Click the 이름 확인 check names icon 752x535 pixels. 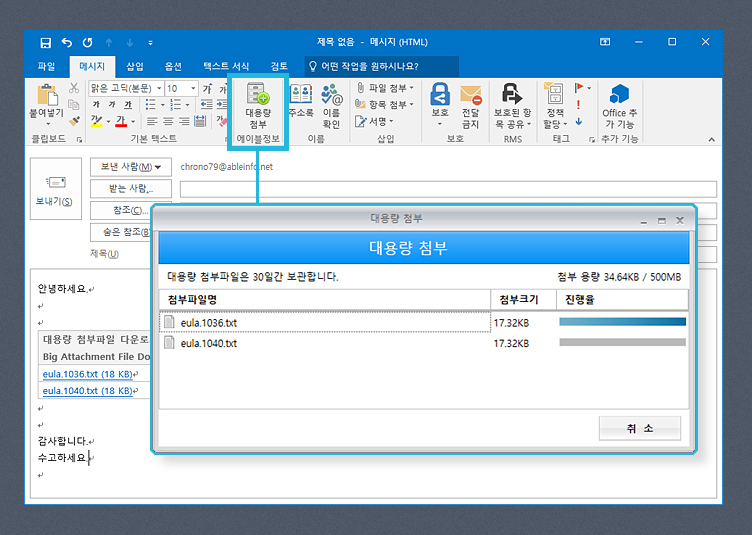(332, 105)
